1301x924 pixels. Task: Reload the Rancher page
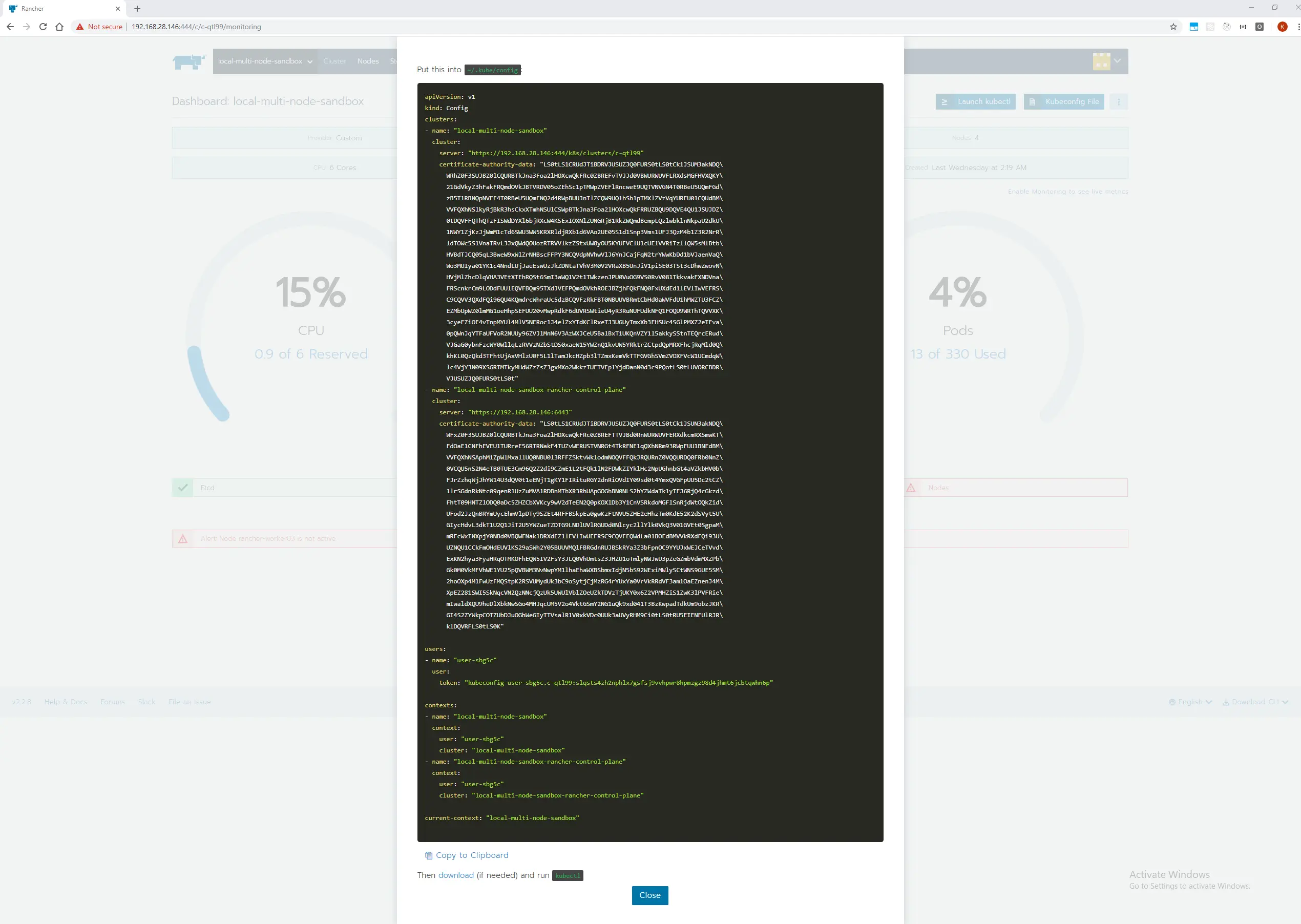click(x=43, y=27)
